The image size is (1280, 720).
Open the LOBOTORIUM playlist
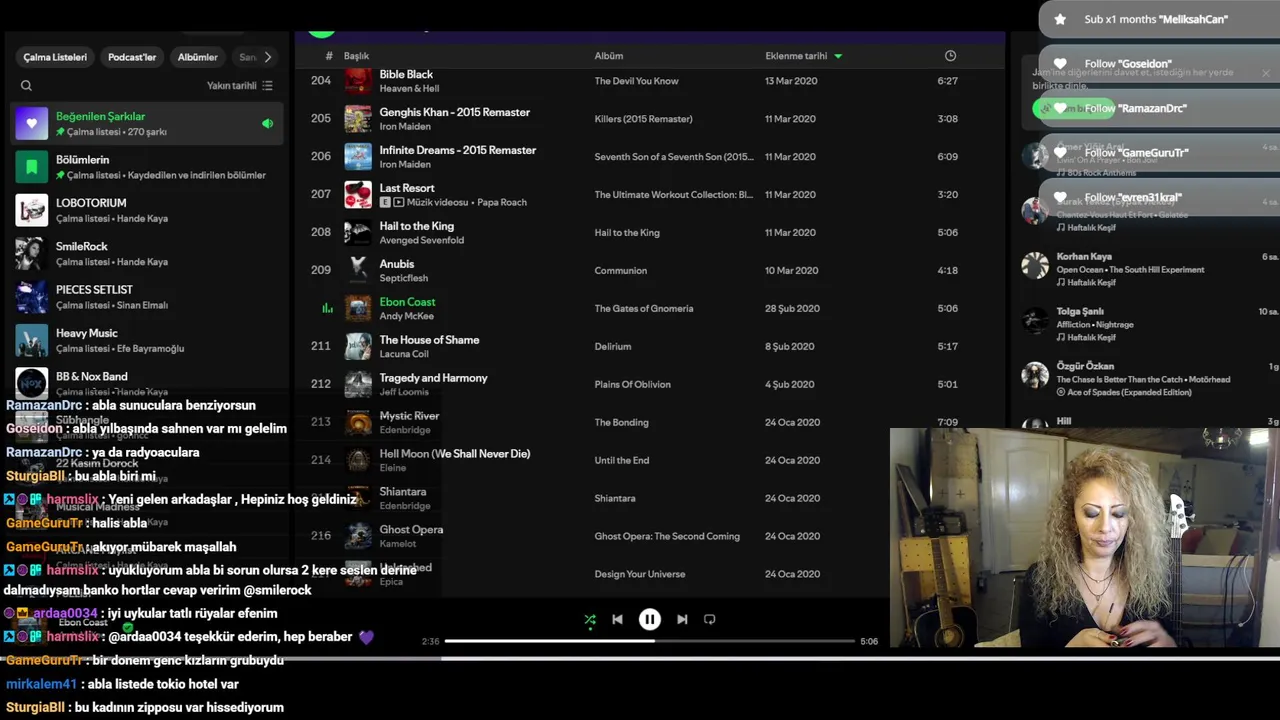coord(147,210)
